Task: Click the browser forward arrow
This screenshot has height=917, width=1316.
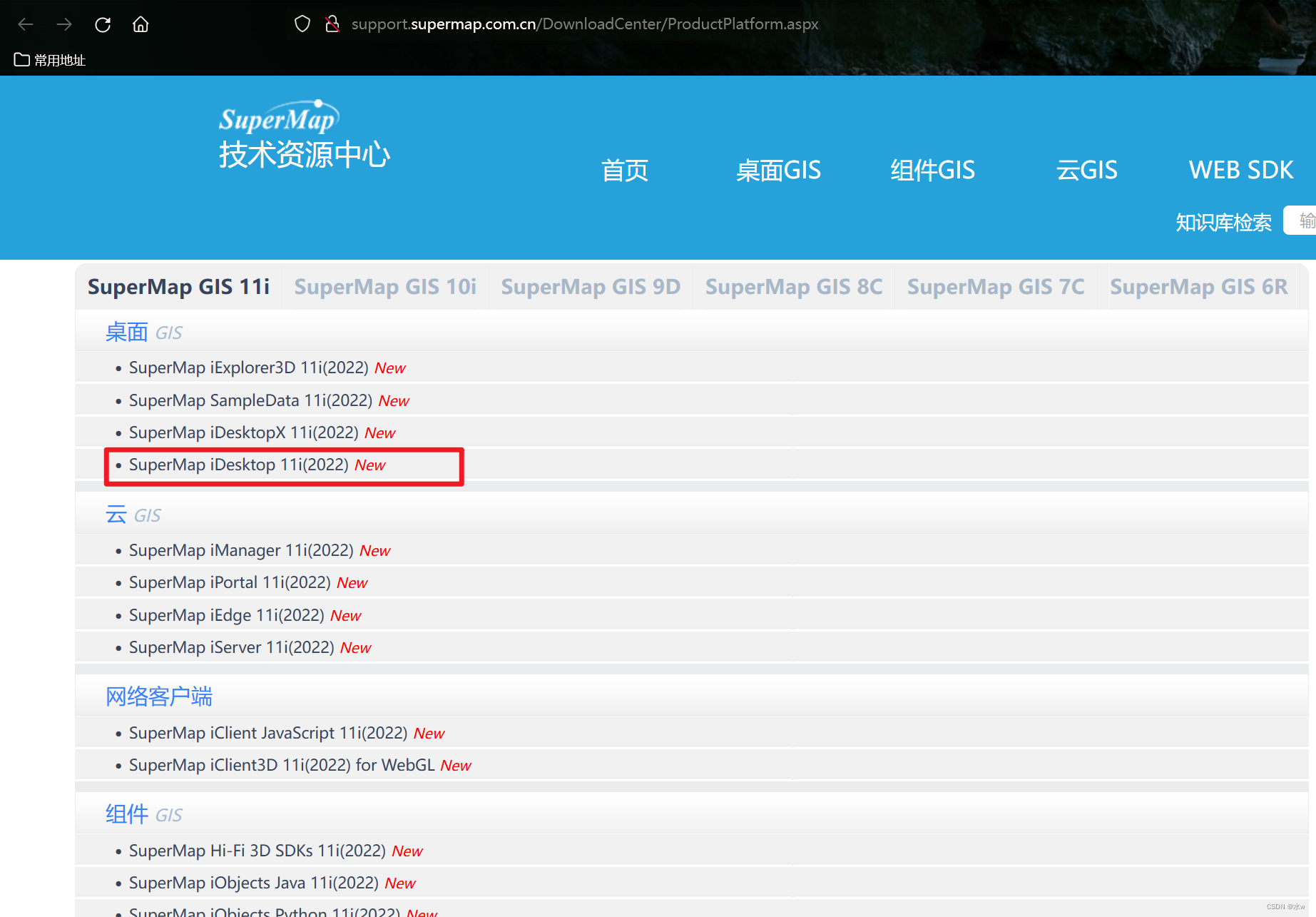Action: point(64,24)
